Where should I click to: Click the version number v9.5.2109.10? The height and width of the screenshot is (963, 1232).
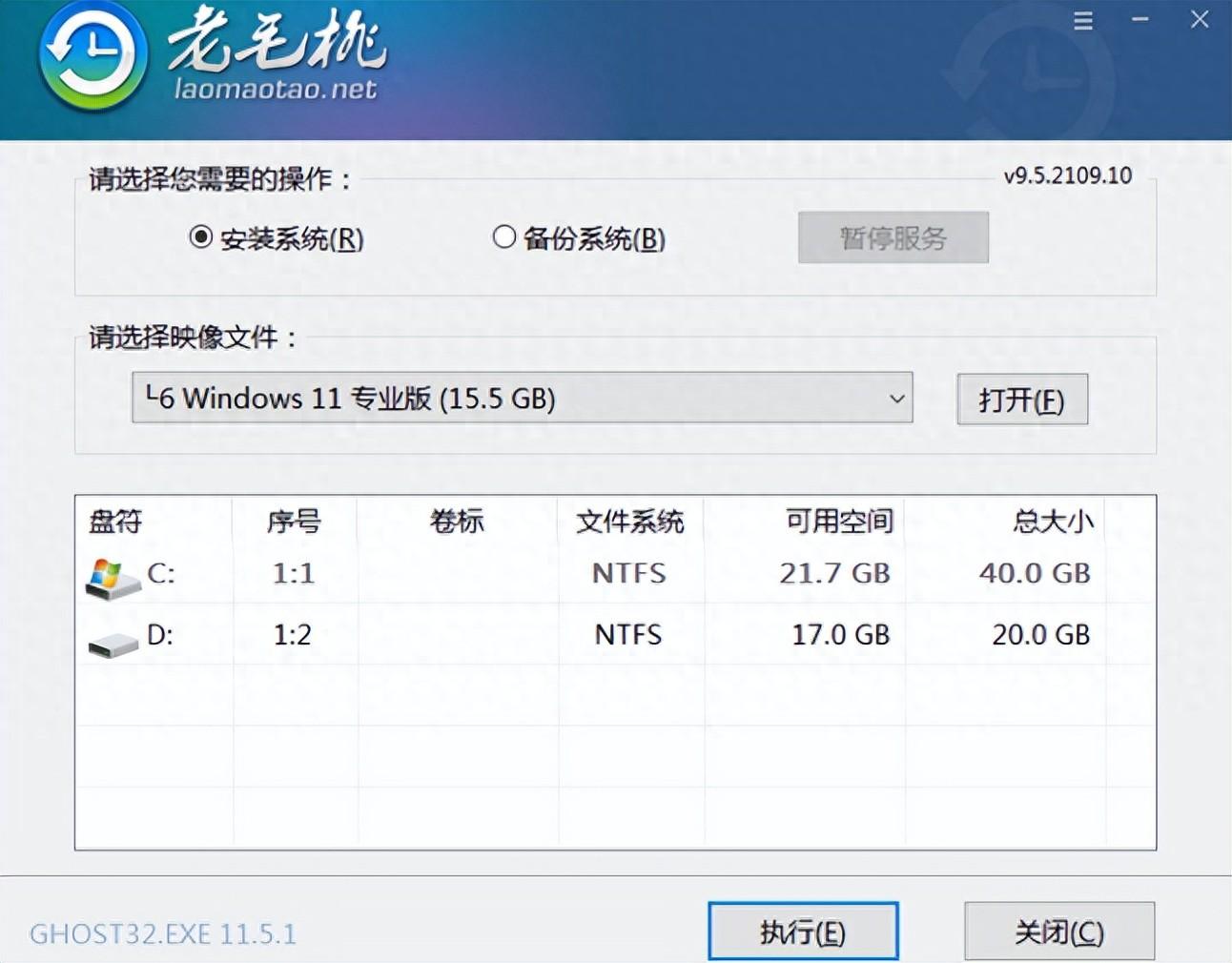[1067, 175]
